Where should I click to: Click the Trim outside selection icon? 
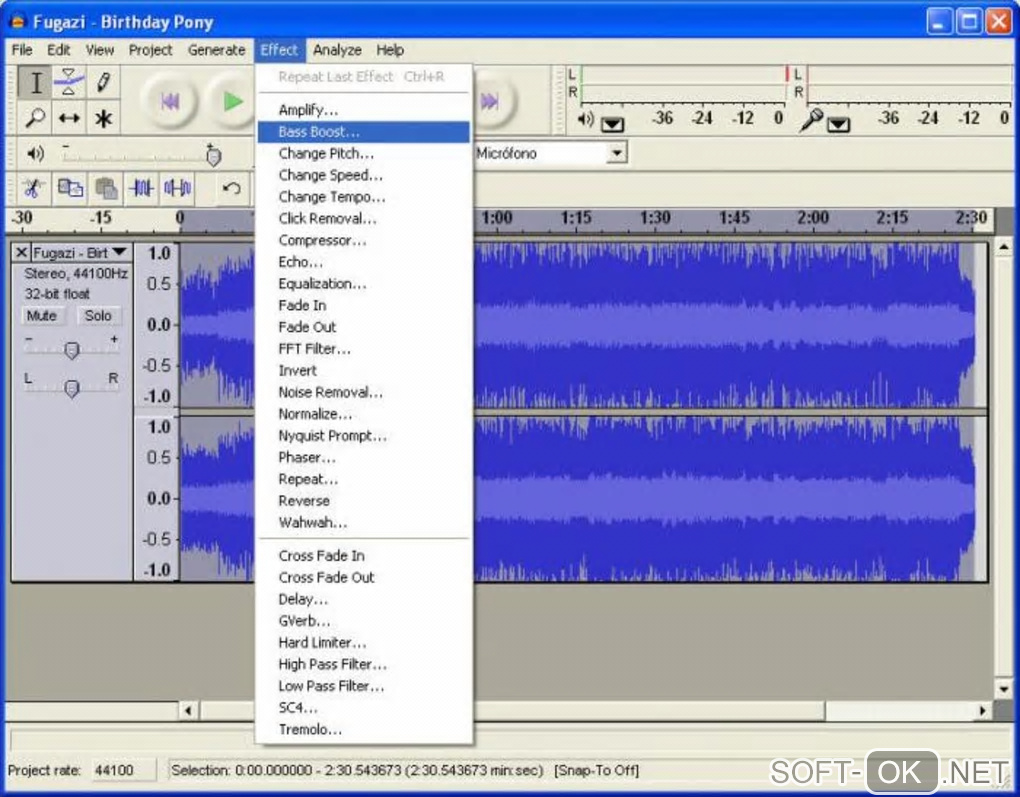click(x=142, y=187)
